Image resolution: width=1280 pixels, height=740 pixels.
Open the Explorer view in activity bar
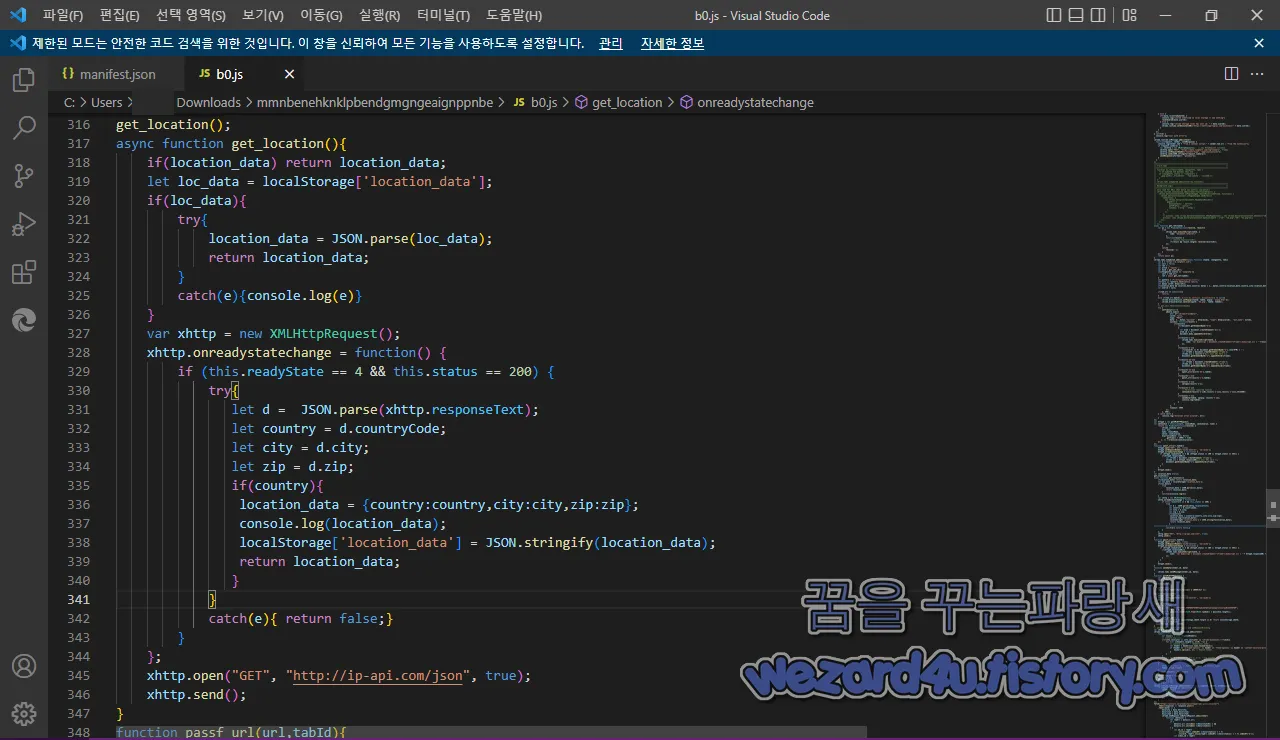click(x=24, y=80)
